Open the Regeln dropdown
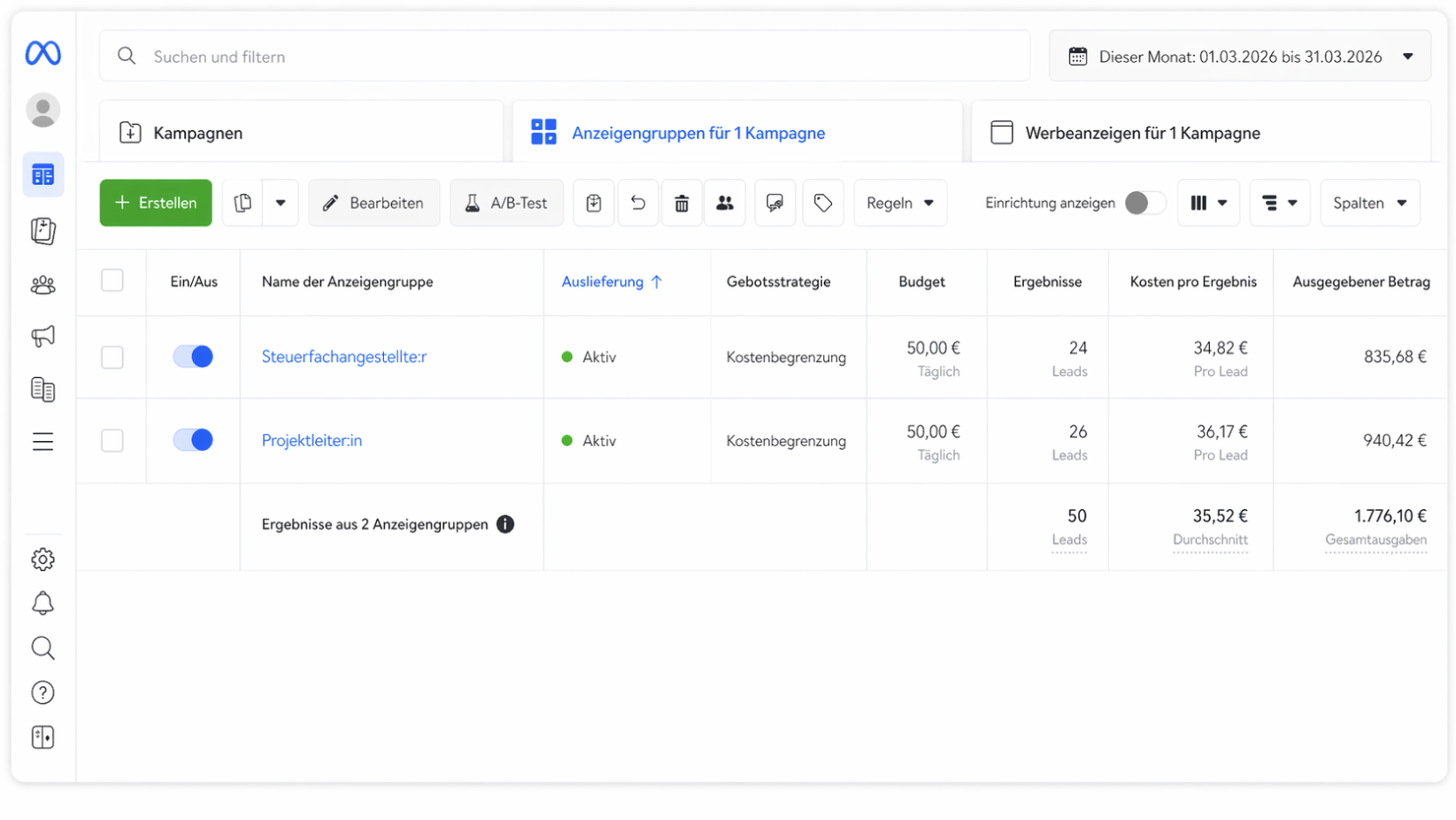This screenshot has width=1456, height=820. (x=900, y=203)
